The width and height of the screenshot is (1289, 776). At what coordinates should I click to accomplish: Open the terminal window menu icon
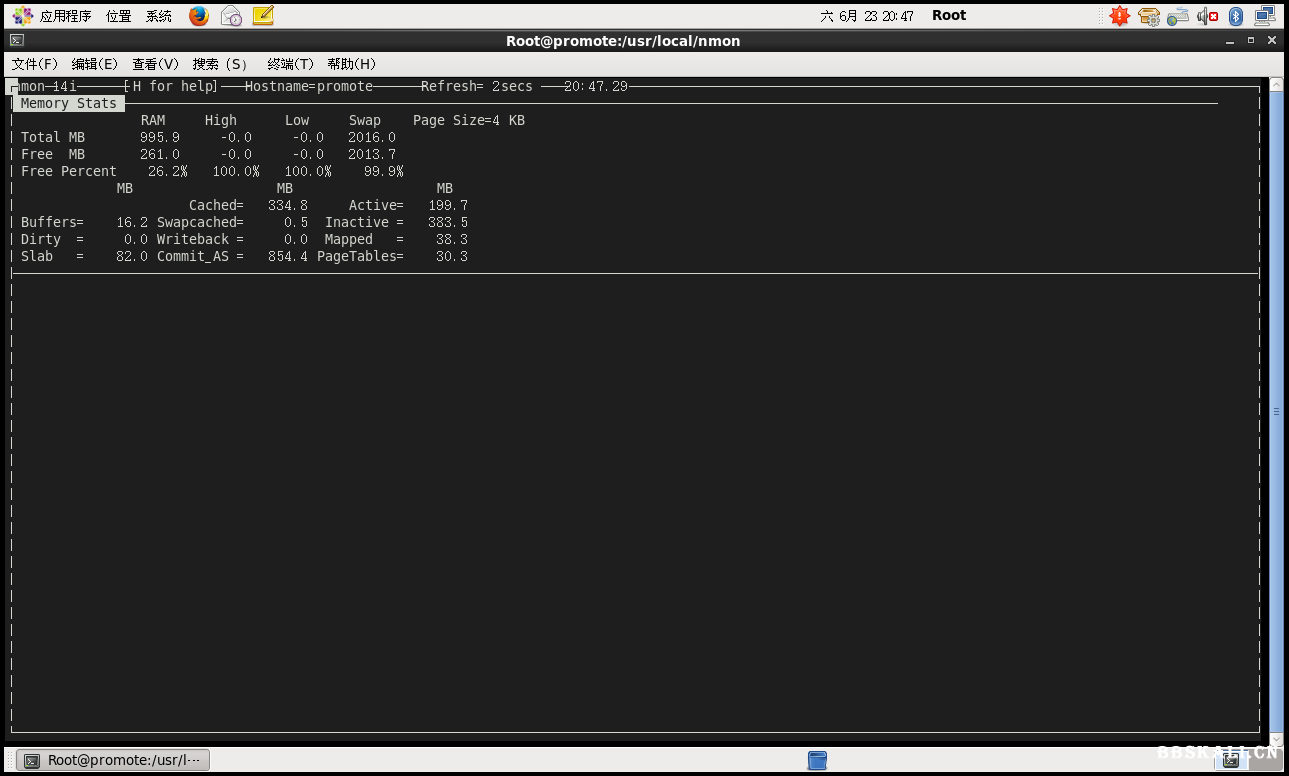pos(18,41)
